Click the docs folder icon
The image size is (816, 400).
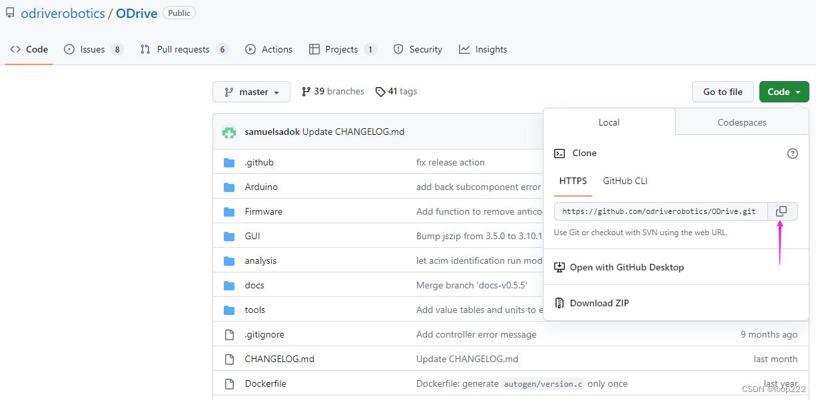[x=229, y=286]
